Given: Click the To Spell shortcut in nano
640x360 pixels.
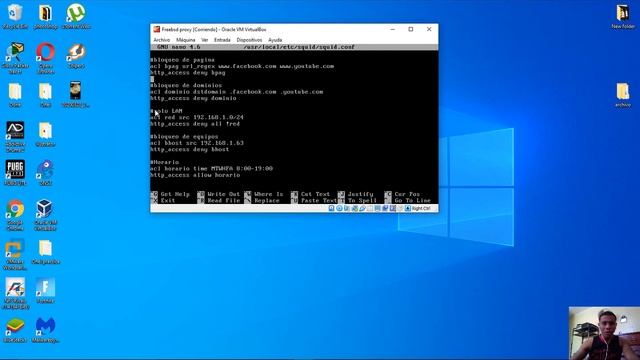Looking at the screenshot, I should (x=357, y=200).
